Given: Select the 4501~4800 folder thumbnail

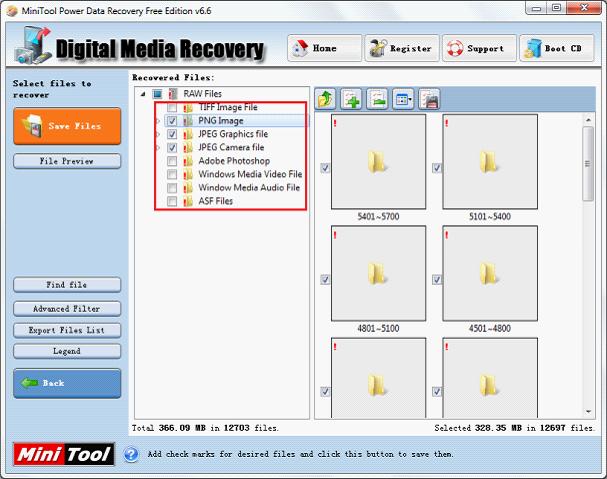Looking at the screenshot, I should pos(490,273).
